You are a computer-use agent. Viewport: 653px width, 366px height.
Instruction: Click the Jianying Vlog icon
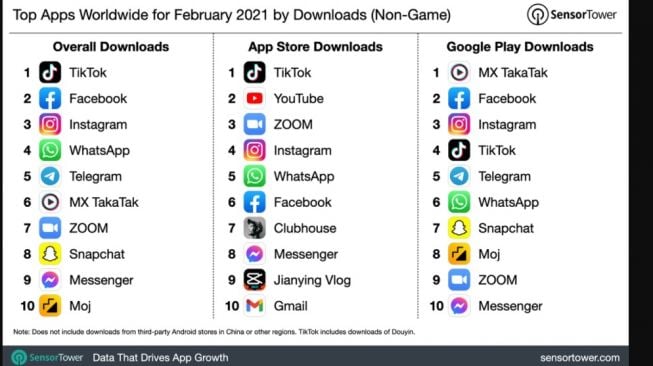click(254, 280)
